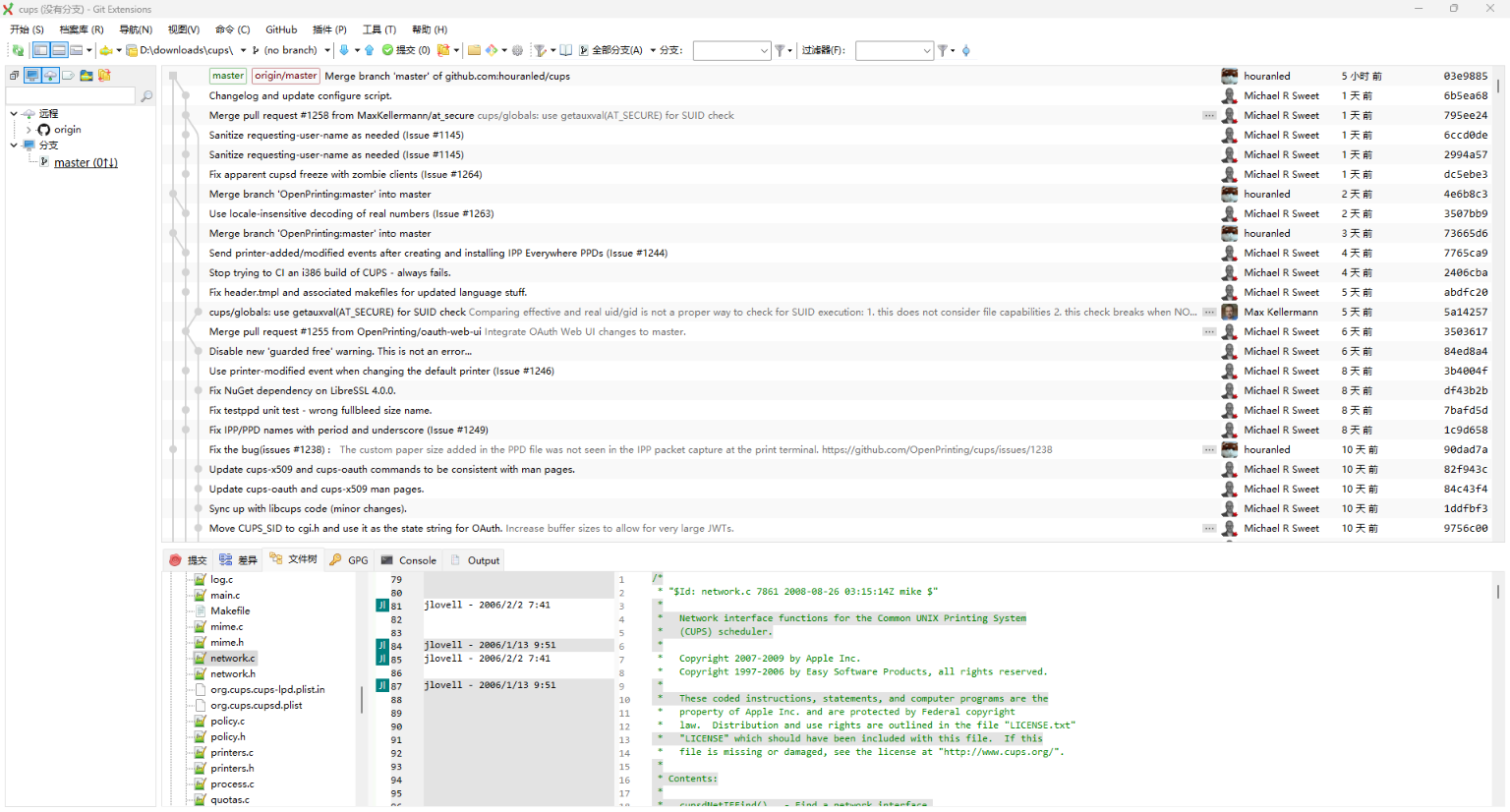This screenshot has height=812, width=1510.
Task: Open the 过滤器(F) combo box
Action: (x=894, y=50)
